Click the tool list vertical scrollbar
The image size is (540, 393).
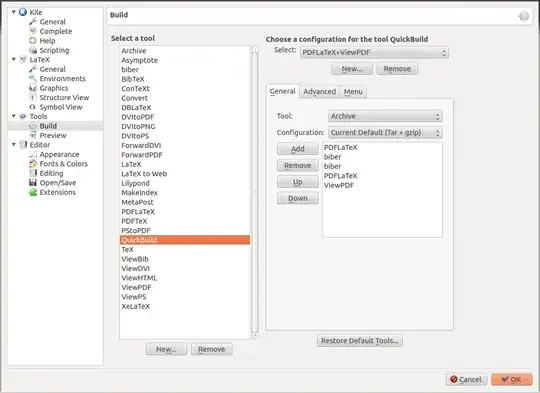(255, 192)
